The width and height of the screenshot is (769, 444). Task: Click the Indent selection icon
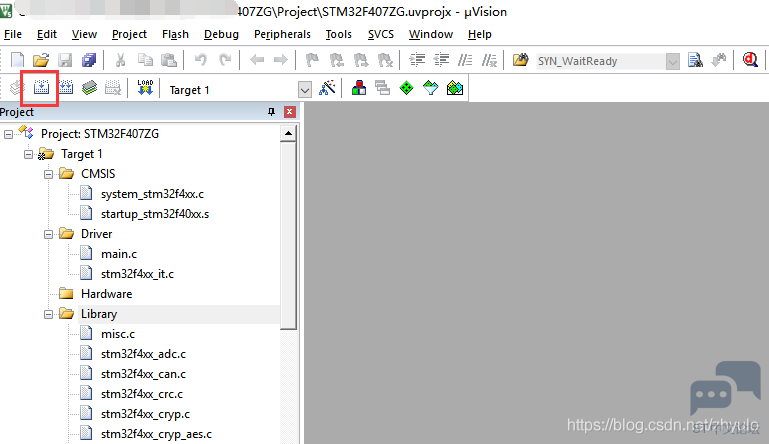[417, 60]
